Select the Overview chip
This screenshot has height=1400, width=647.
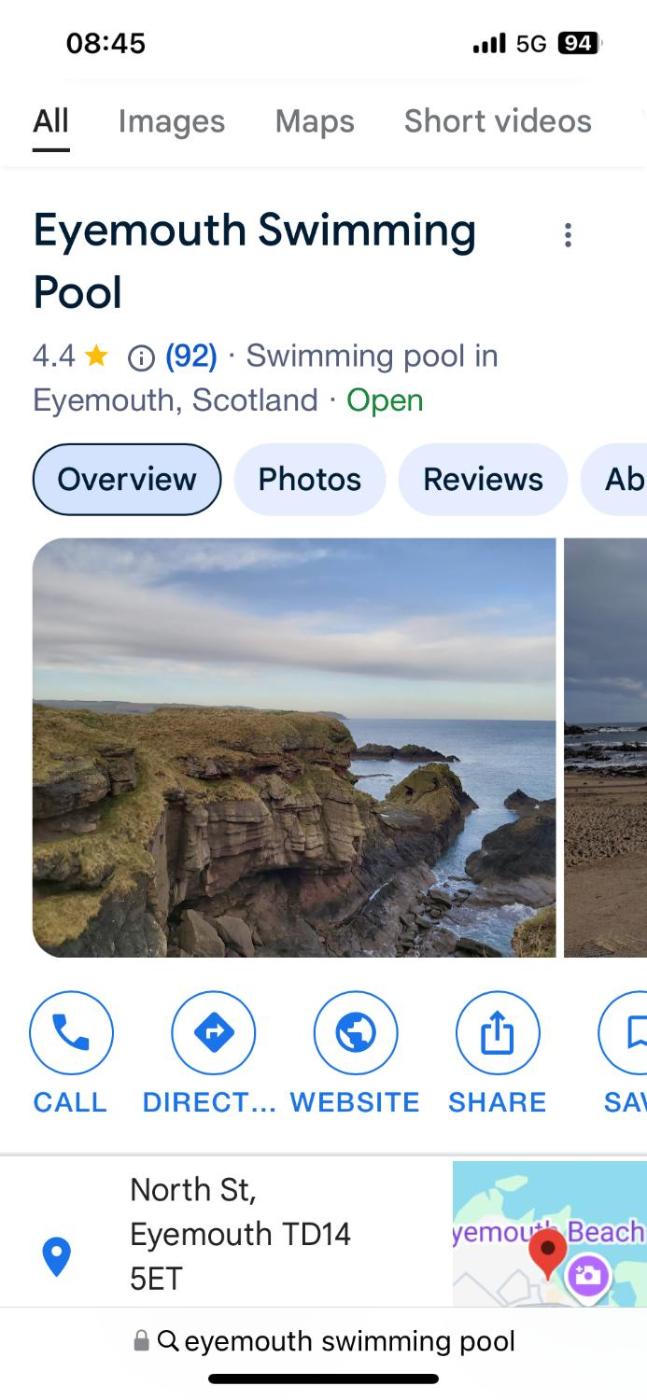pyautogui.click(x=127, y=479)
